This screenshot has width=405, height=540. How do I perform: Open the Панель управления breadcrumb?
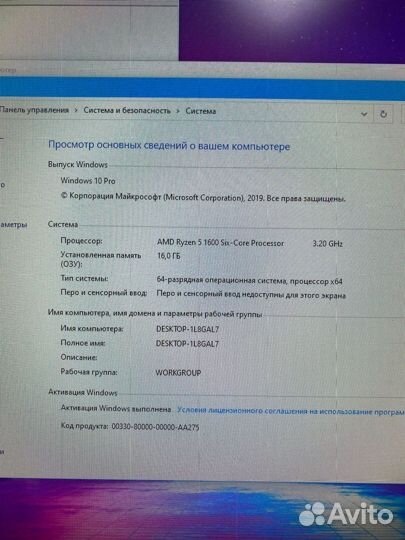[x=34, y=110]
